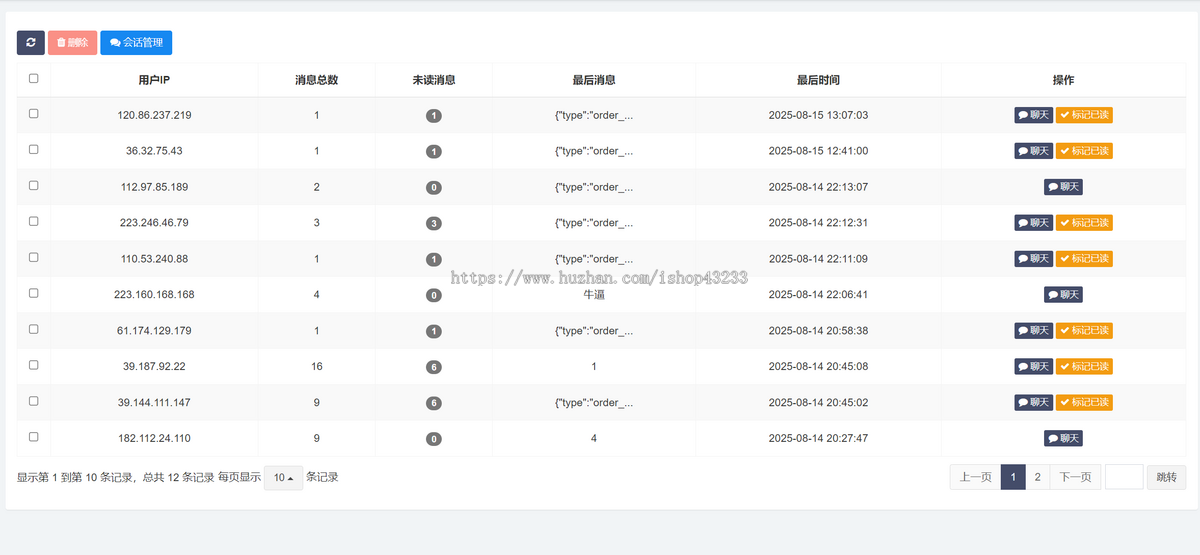Tick the checkbox beside 39.144.111.147
Image resolution: width=1200 pixels, height=555 pixels.
click(x=34, y=401)
